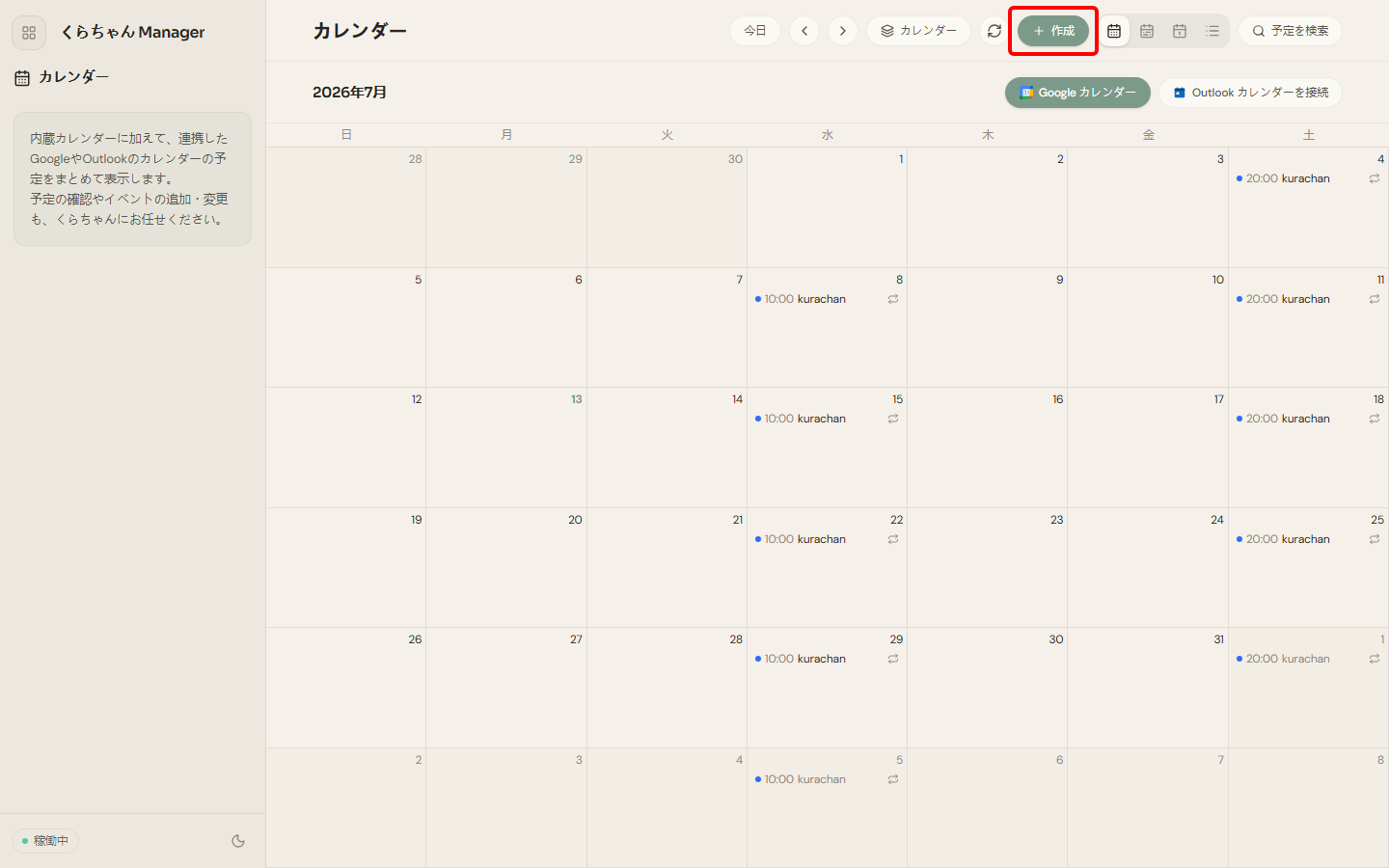Select the July 31 day cell
1389x868 pixels.
click(1148, 688)
